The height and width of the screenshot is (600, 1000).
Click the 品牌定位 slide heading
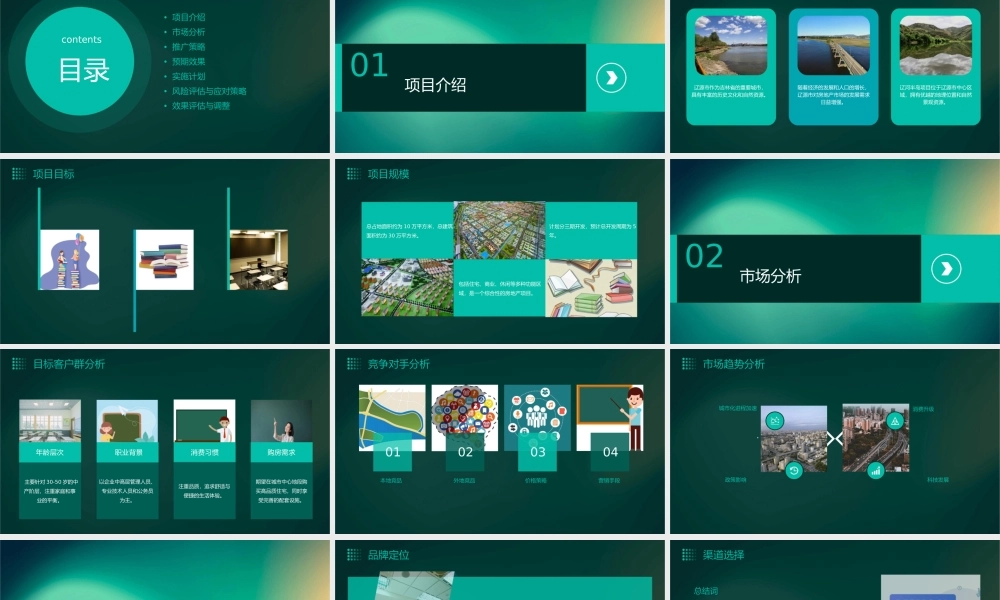pyautogui.click(x=388, y=555)
